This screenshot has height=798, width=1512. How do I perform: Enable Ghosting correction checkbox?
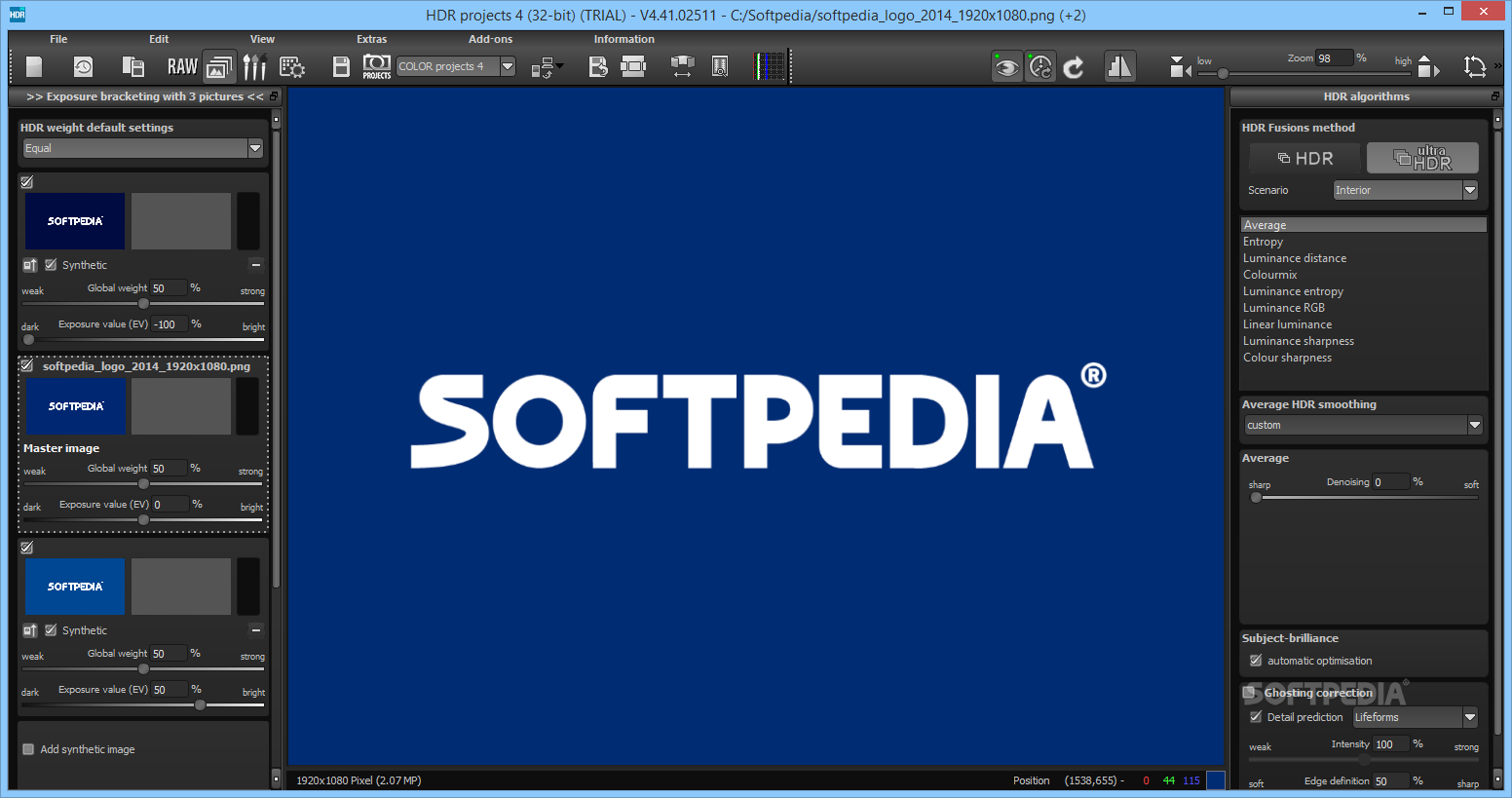pyautogui.click(x=1249, y=693)
